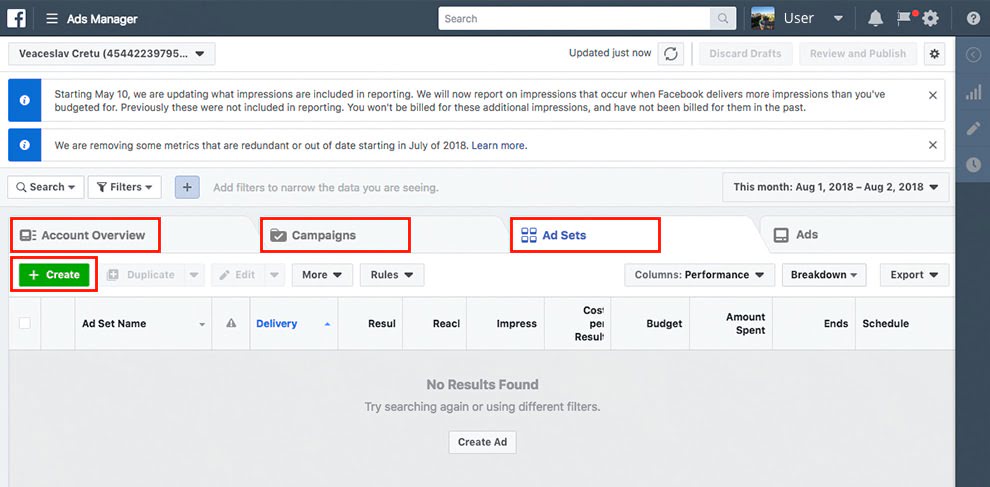Open the notifications bell

pos(875,19)
